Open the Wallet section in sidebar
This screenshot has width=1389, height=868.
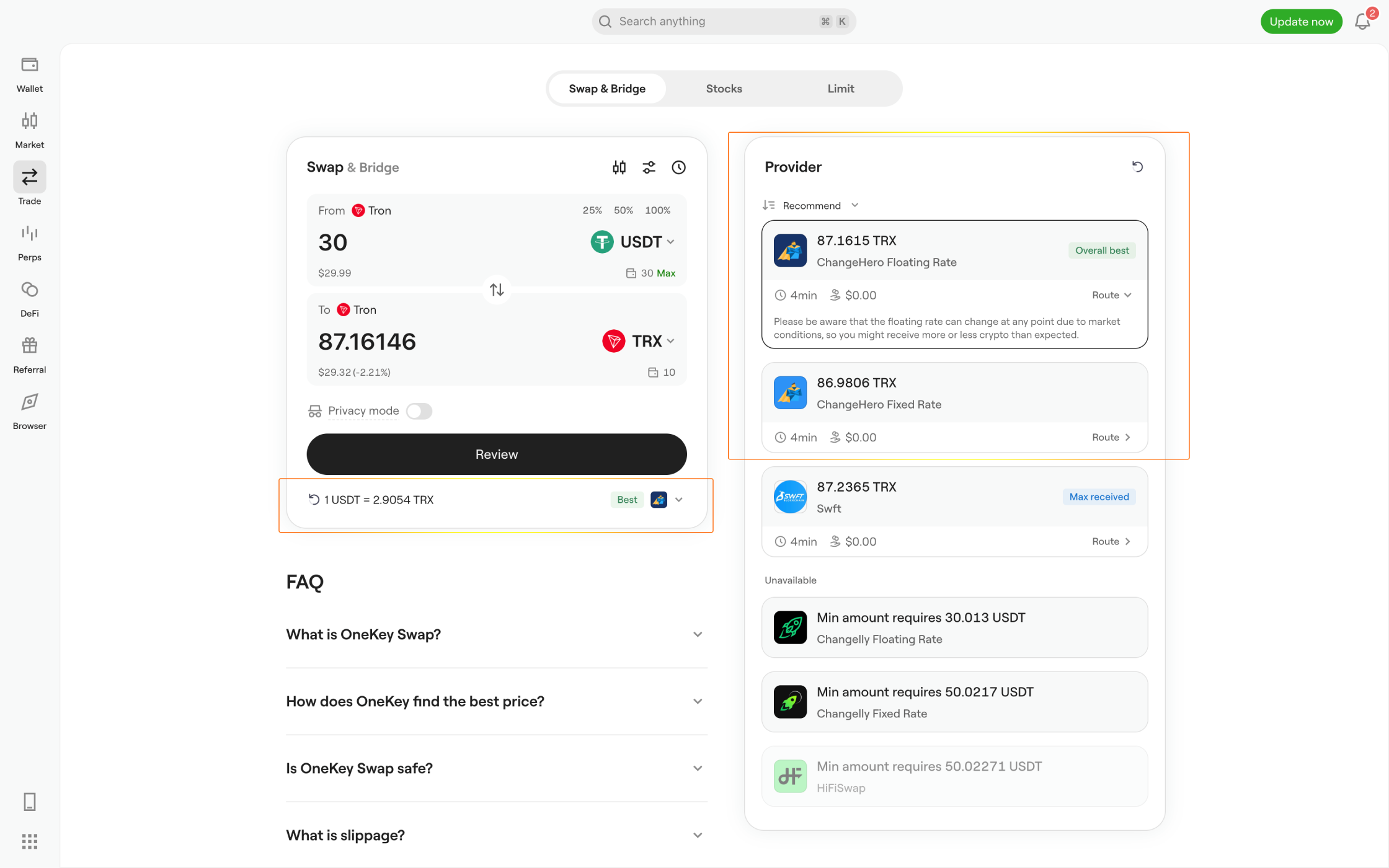29,74
